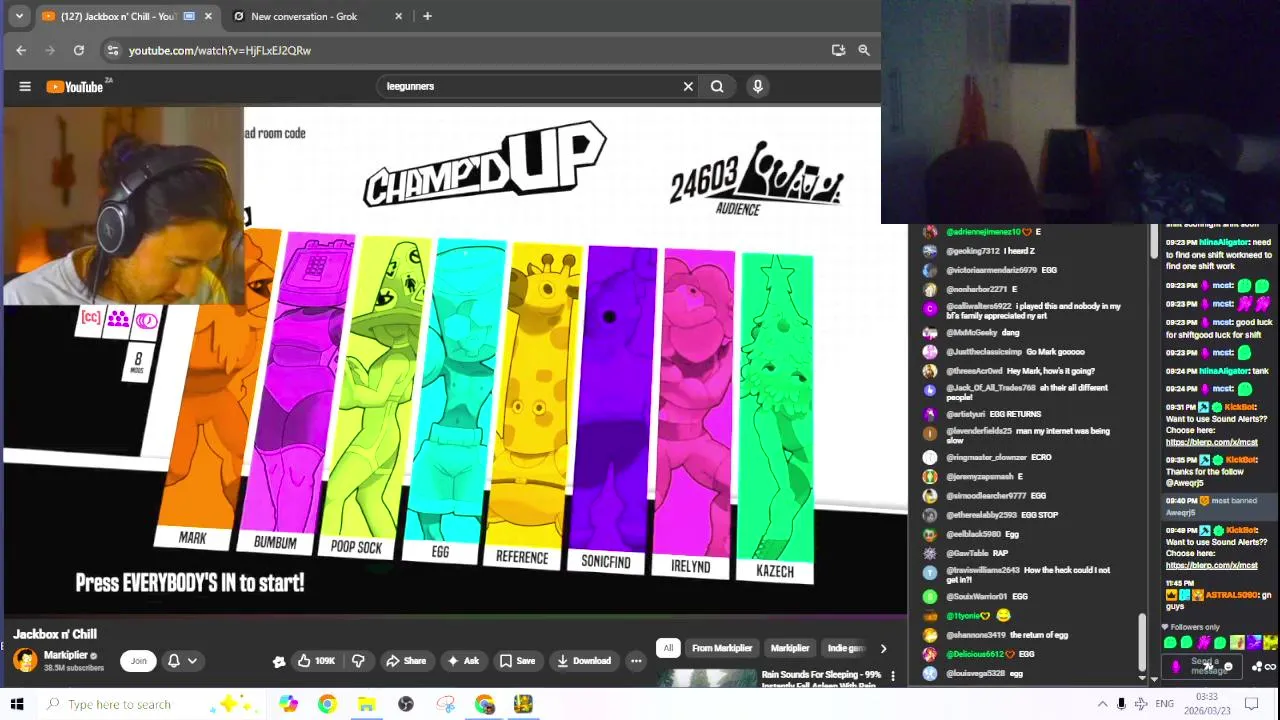This screenshot has height=720, width=1280.
Task: Download the video
Action: coord(584,661)
